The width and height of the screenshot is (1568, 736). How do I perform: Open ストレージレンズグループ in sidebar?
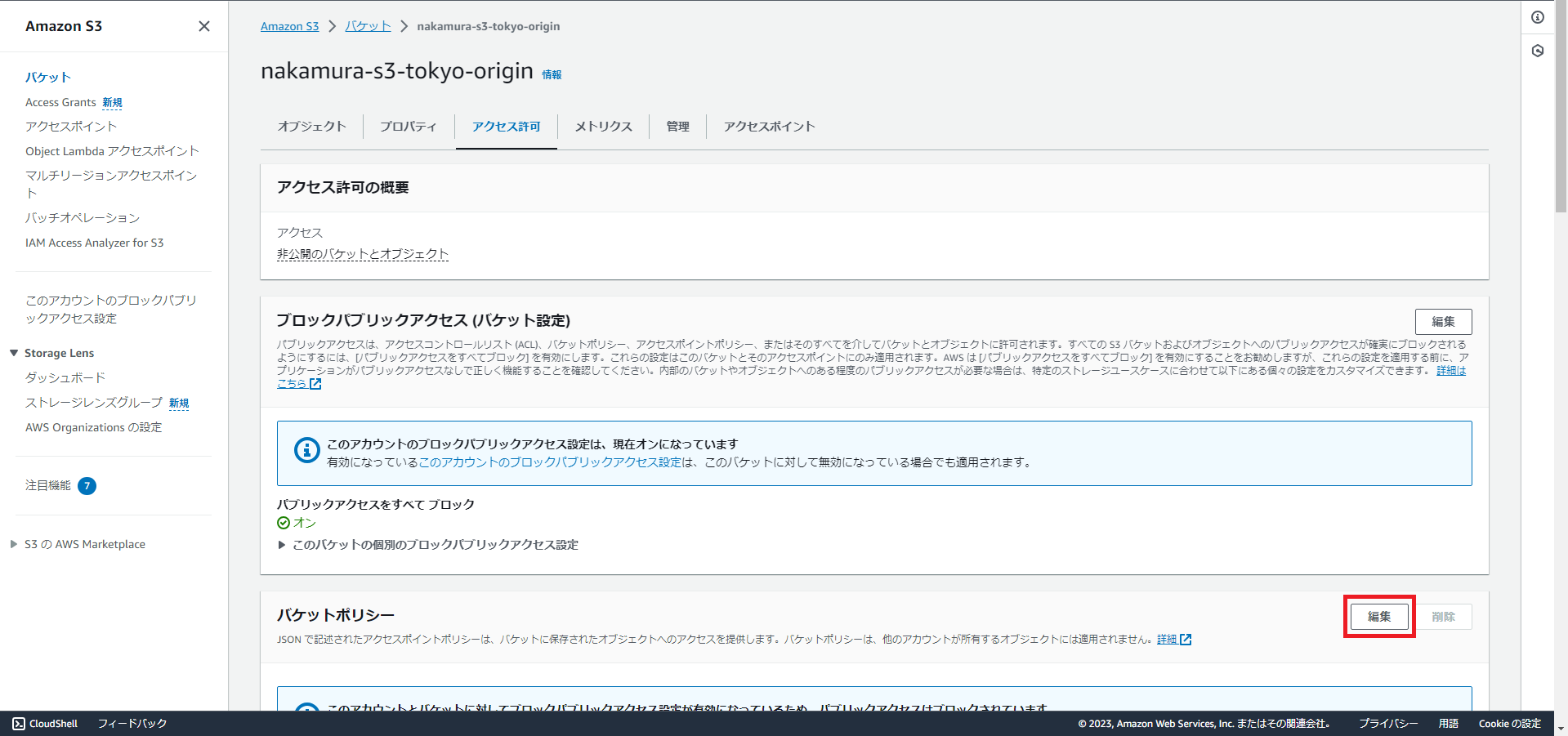tap(94, 403)
